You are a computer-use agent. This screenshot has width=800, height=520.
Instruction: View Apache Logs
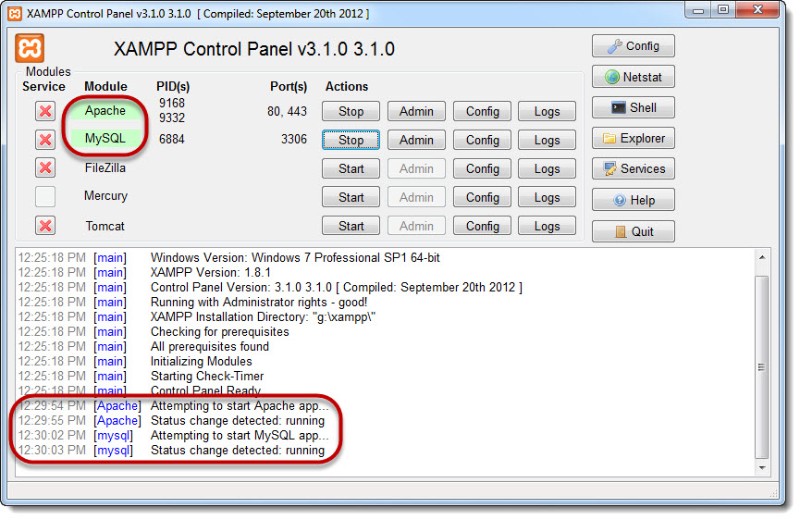[547, 111]
